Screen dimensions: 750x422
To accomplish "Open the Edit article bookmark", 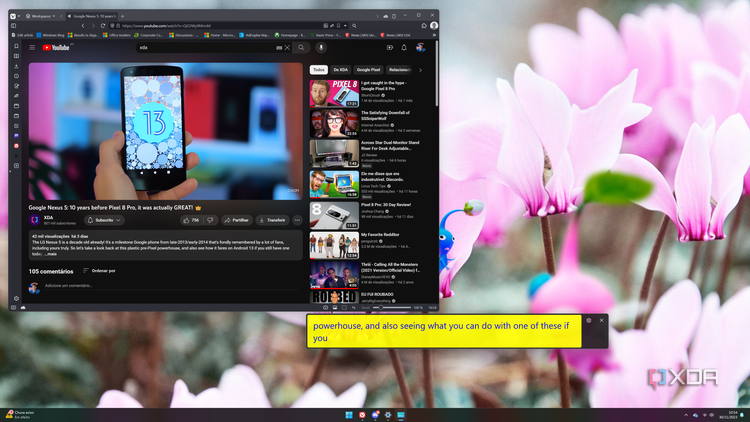I will [22, 35].
